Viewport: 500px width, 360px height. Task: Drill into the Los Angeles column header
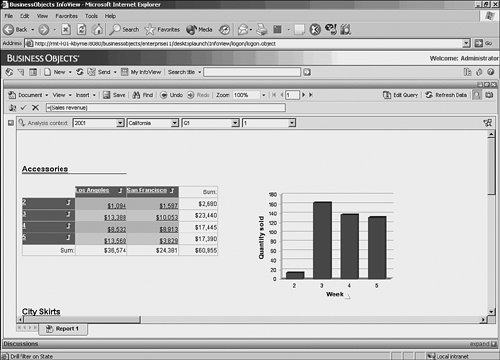coord(92,190)
